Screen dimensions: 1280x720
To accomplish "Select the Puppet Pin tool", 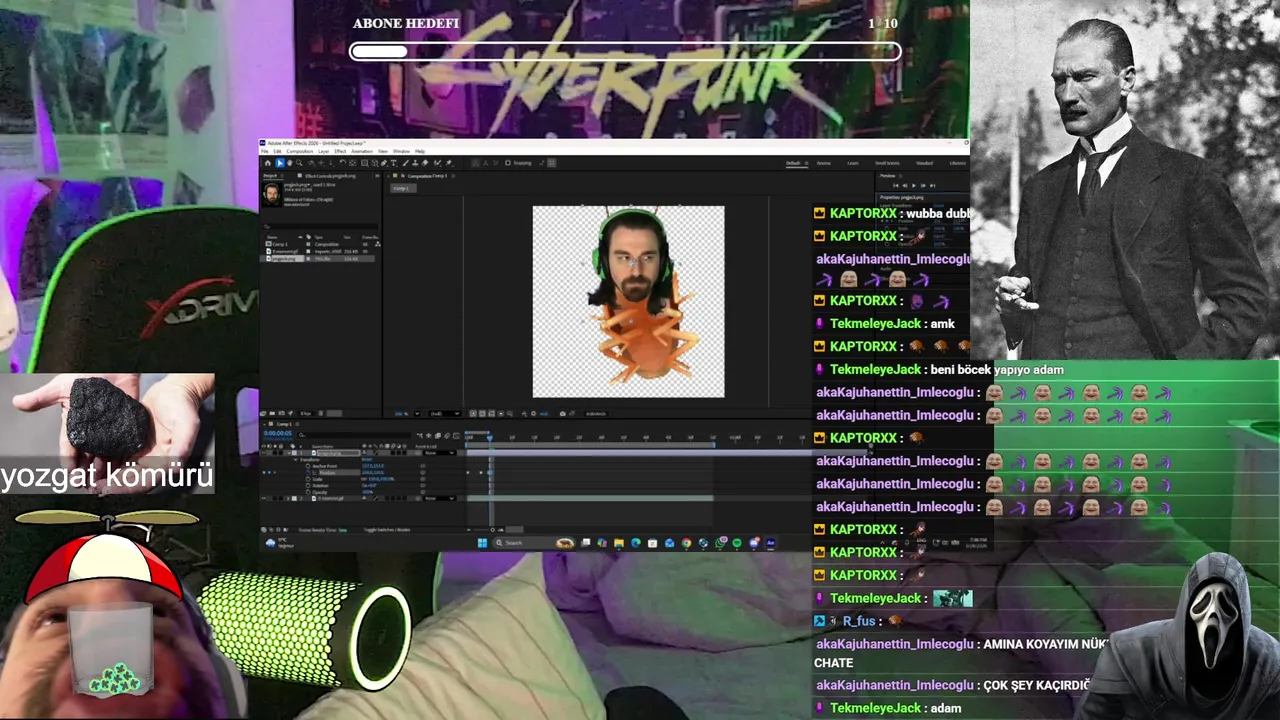I will pyautogui.click(x=448, y=163).
